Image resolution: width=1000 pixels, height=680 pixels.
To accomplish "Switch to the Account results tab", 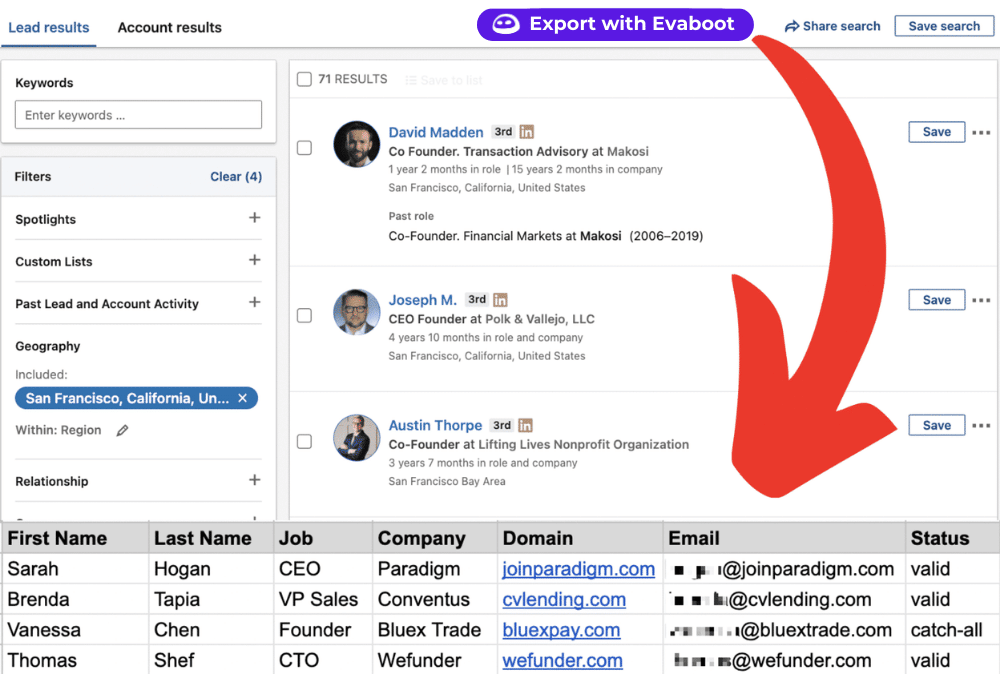I will [169, 28].
